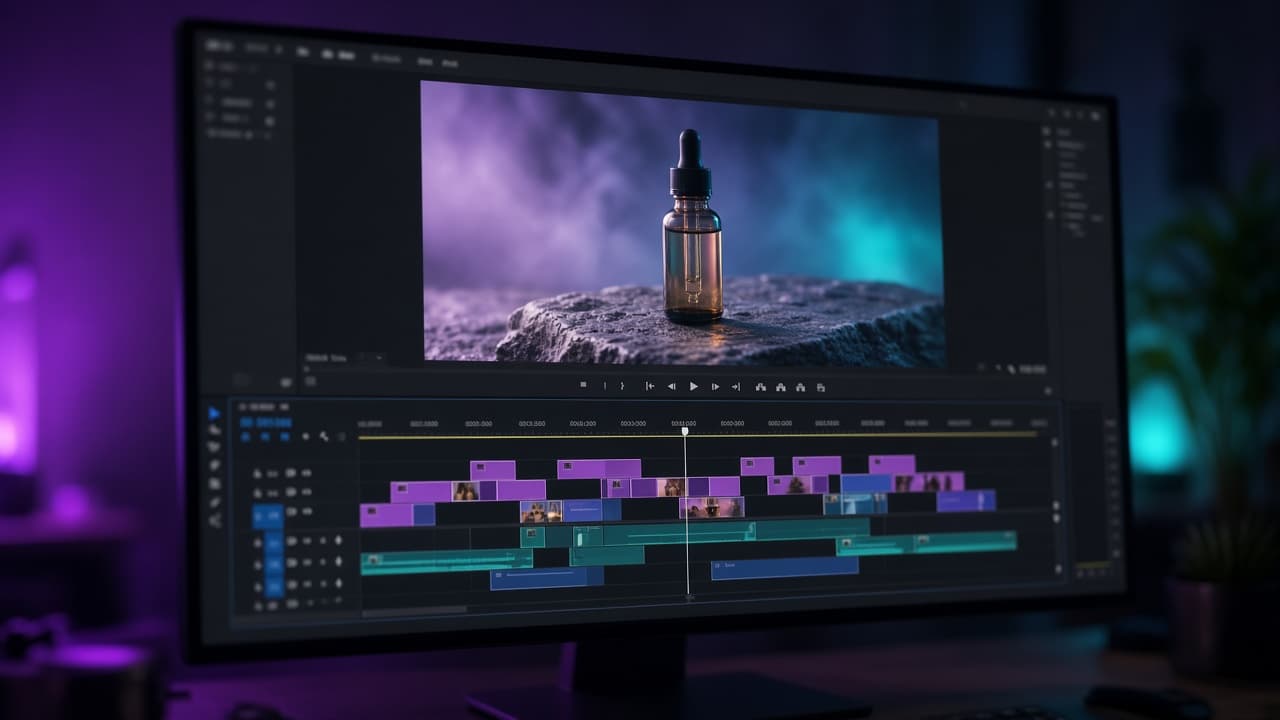This screenshot has height=720, width=1280.
Task: Jump to the In point
Action: (650, 386)
